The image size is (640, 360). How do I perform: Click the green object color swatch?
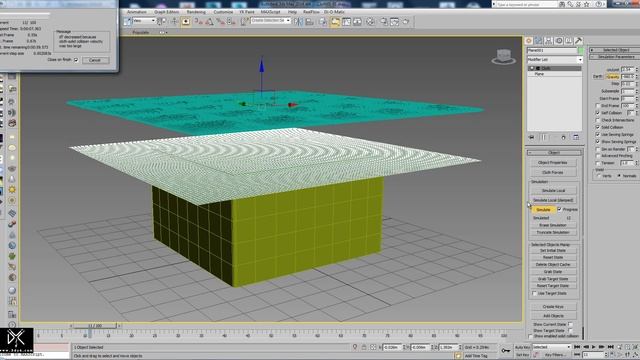click(x=580, y=51)
